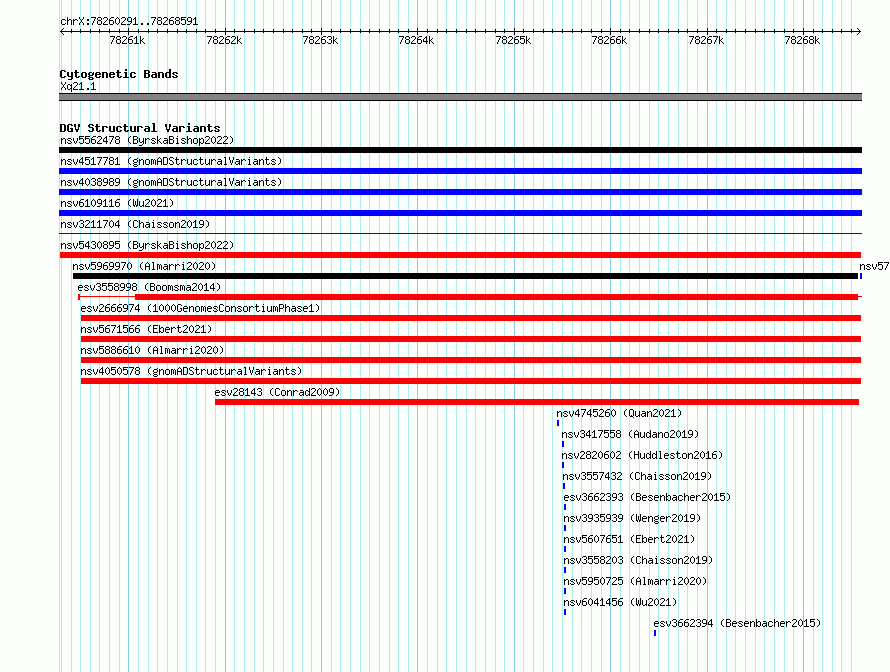The image size is (890, 672).
Task: Open nsv5886610 (Almarri2020) label
Action: (x=152, y=350)
